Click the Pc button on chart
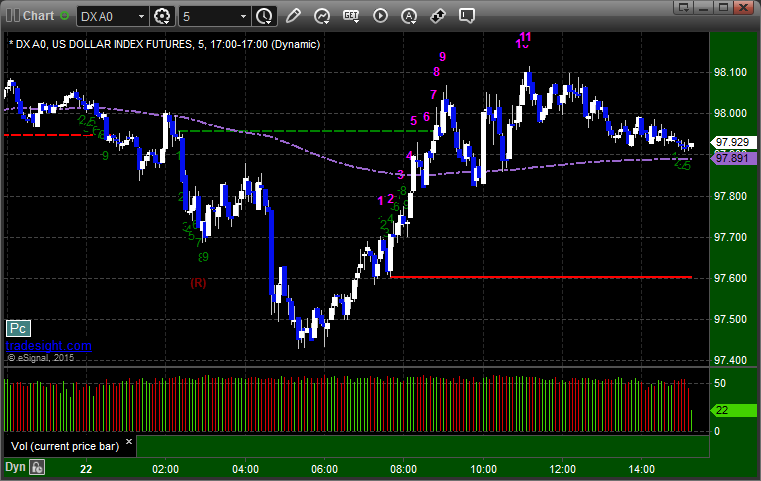Viewport: 761px width, 481px height. [18, 329]
